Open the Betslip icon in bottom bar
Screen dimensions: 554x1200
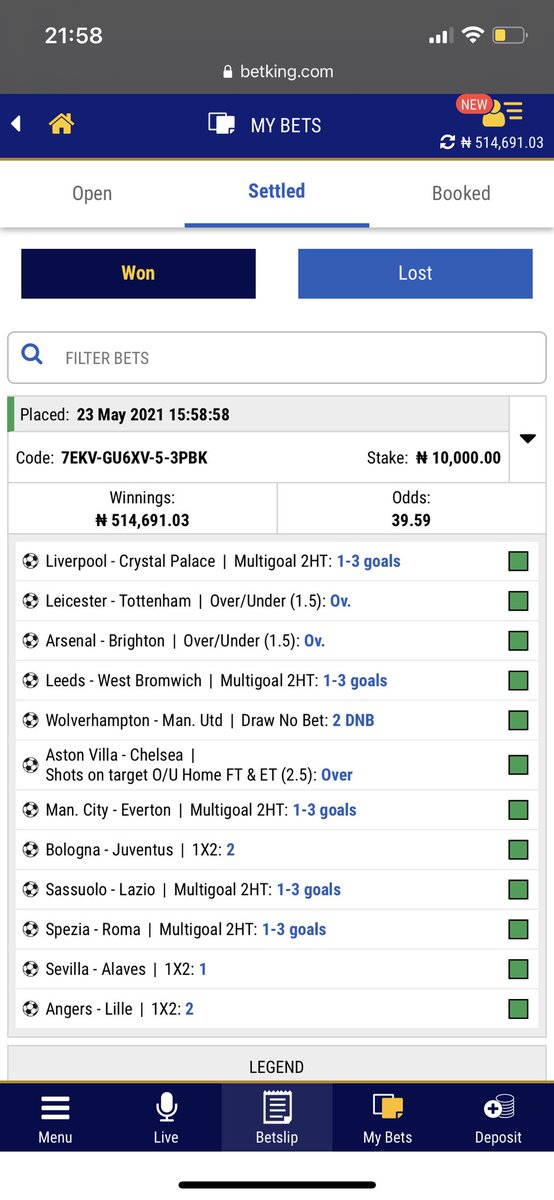tap(277, 1108)
